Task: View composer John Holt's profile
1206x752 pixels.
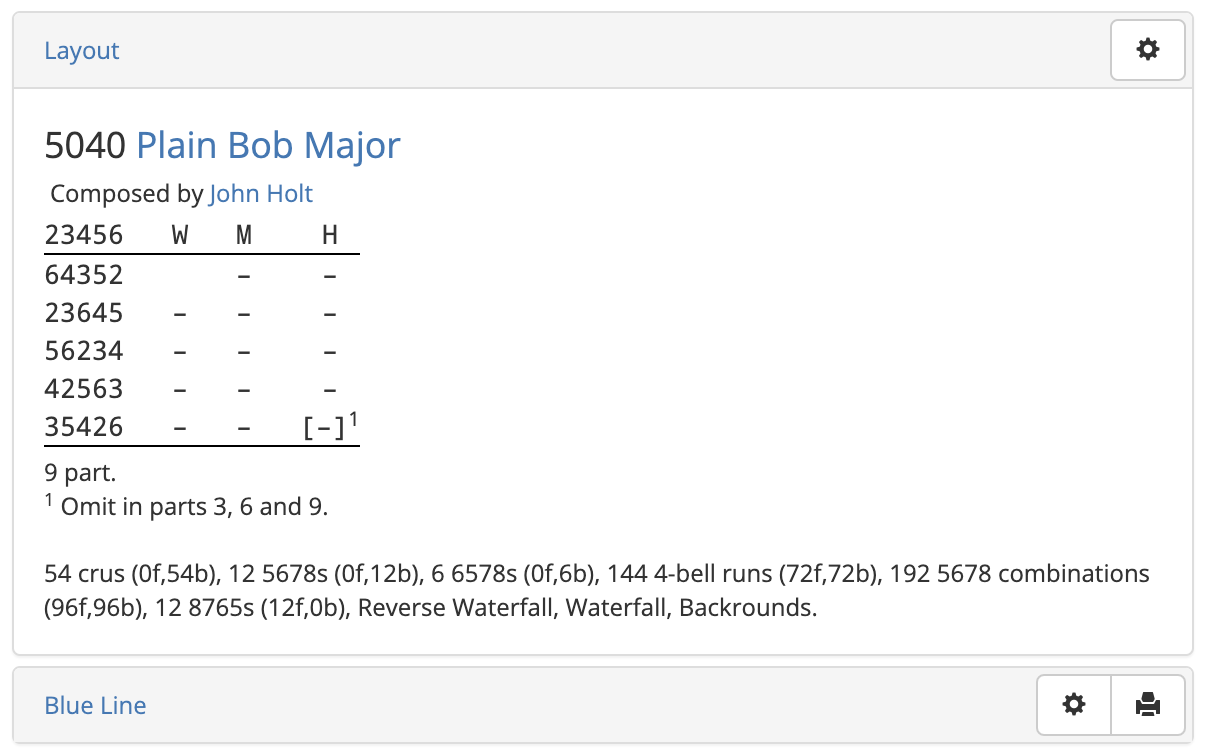Action: pos(261,194)
